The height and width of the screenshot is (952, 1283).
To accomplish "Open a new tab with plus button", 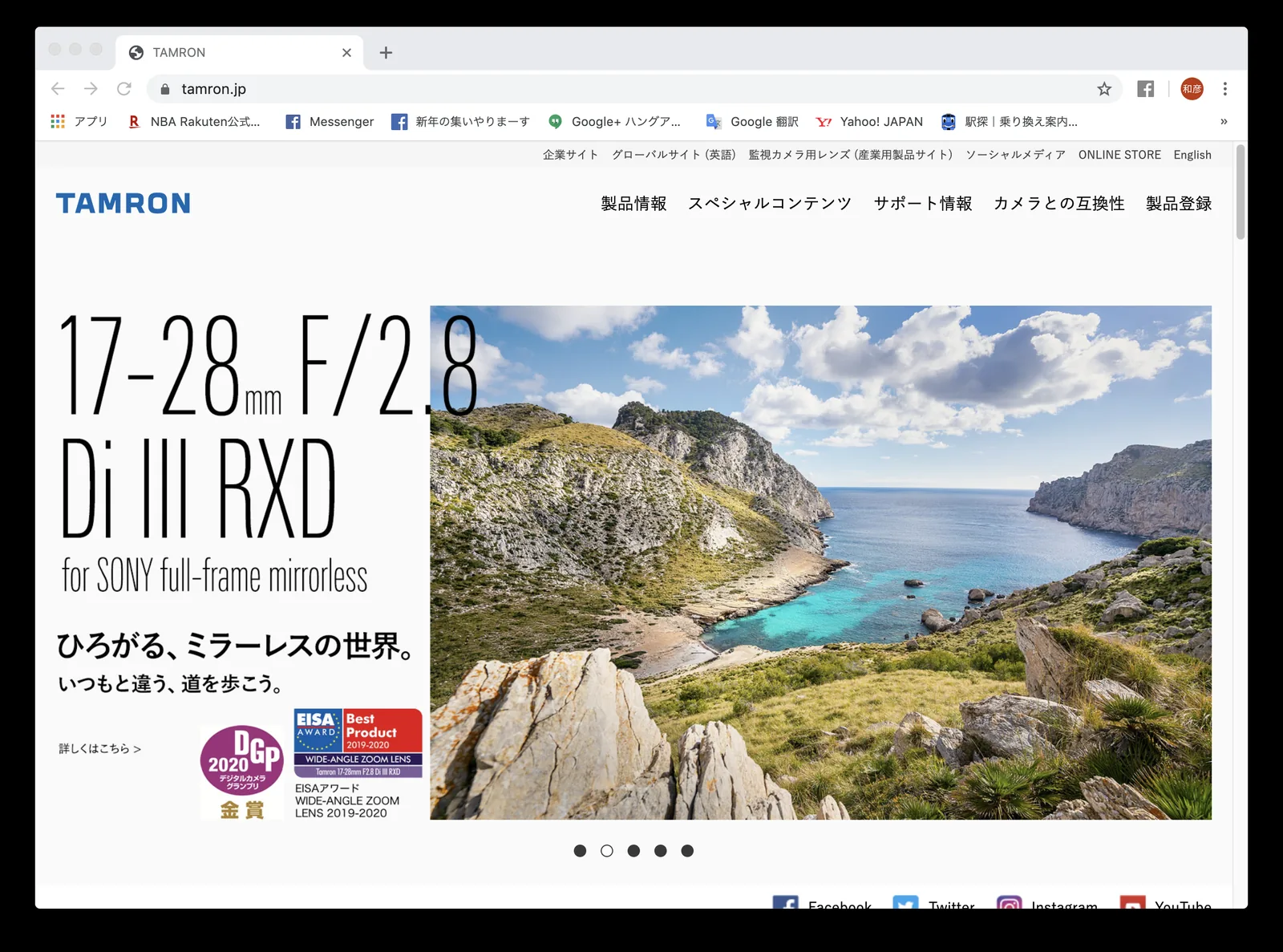I will [x=386, y=52].
